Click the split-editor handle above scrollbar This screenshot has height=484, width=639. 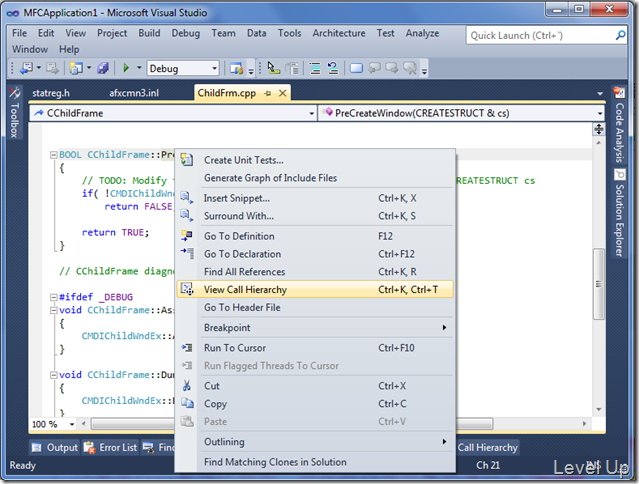coord(598,130)
